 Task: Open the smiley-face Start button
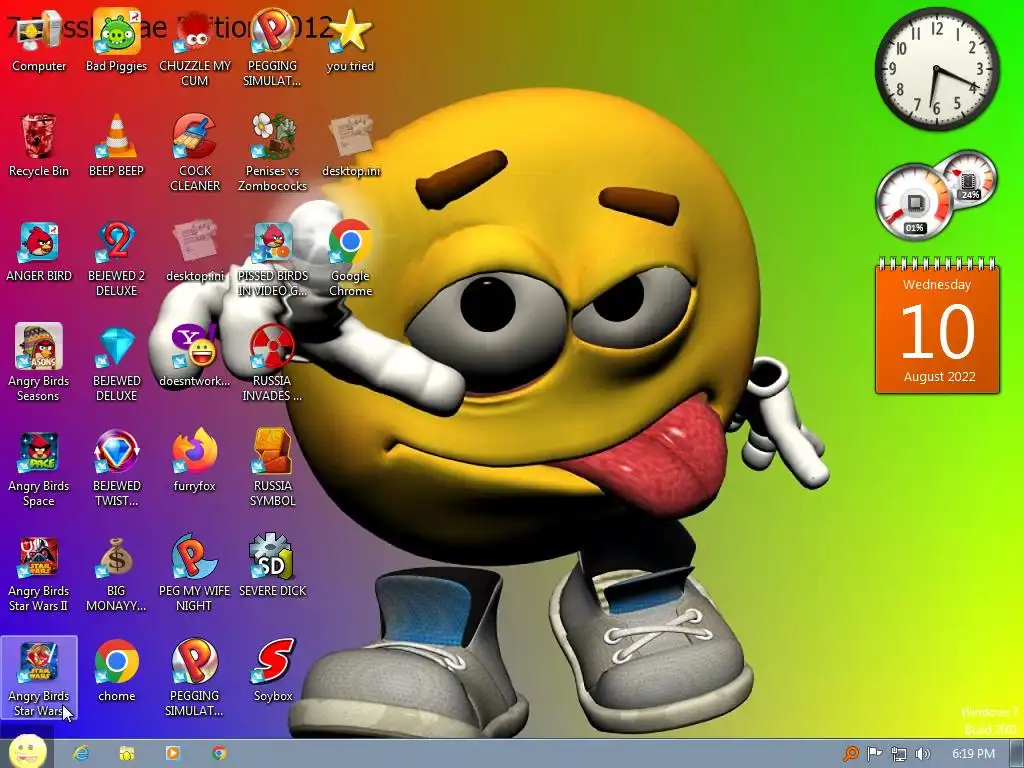(27, 752)
